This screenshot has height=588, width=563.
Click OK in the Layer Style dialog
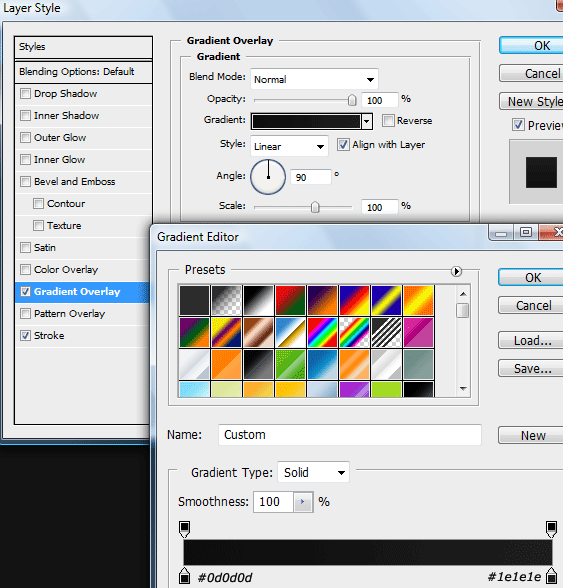point(531,45)
